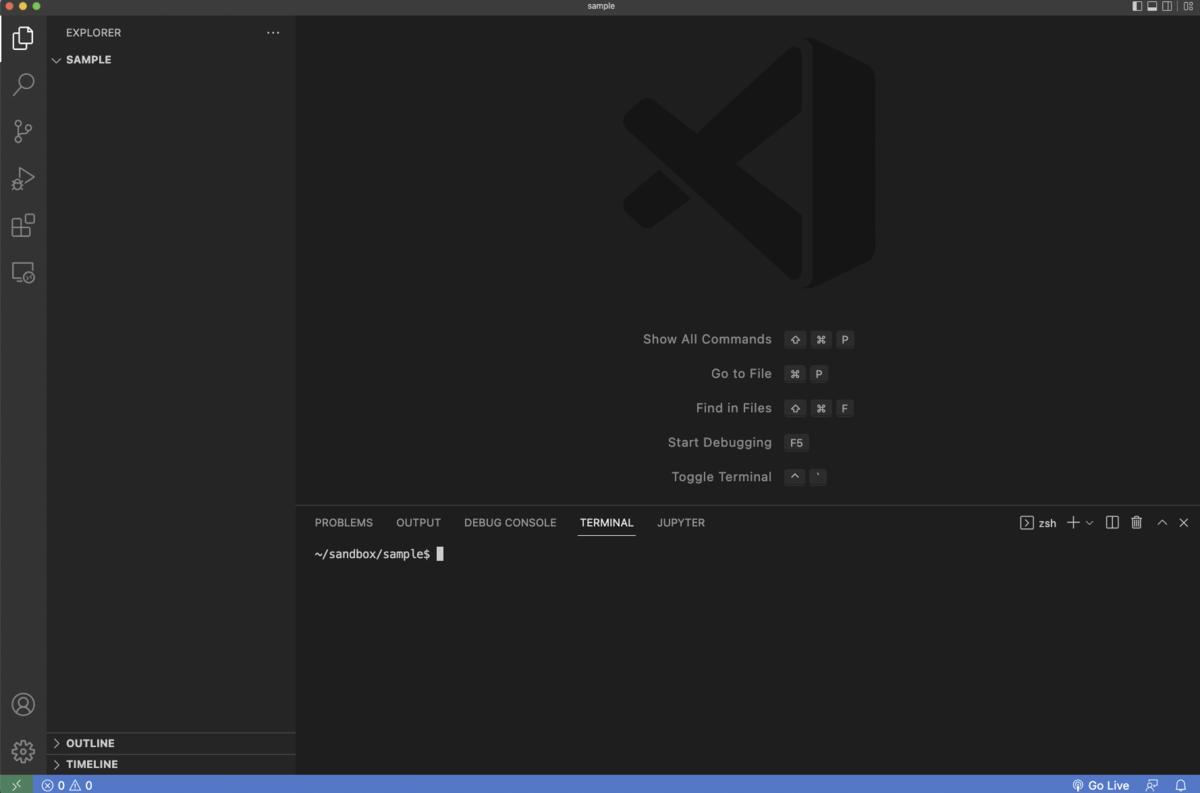The width and height of the screenshot is (1200, 793).
Task: Click the Find in Files text
Action: 734,408
